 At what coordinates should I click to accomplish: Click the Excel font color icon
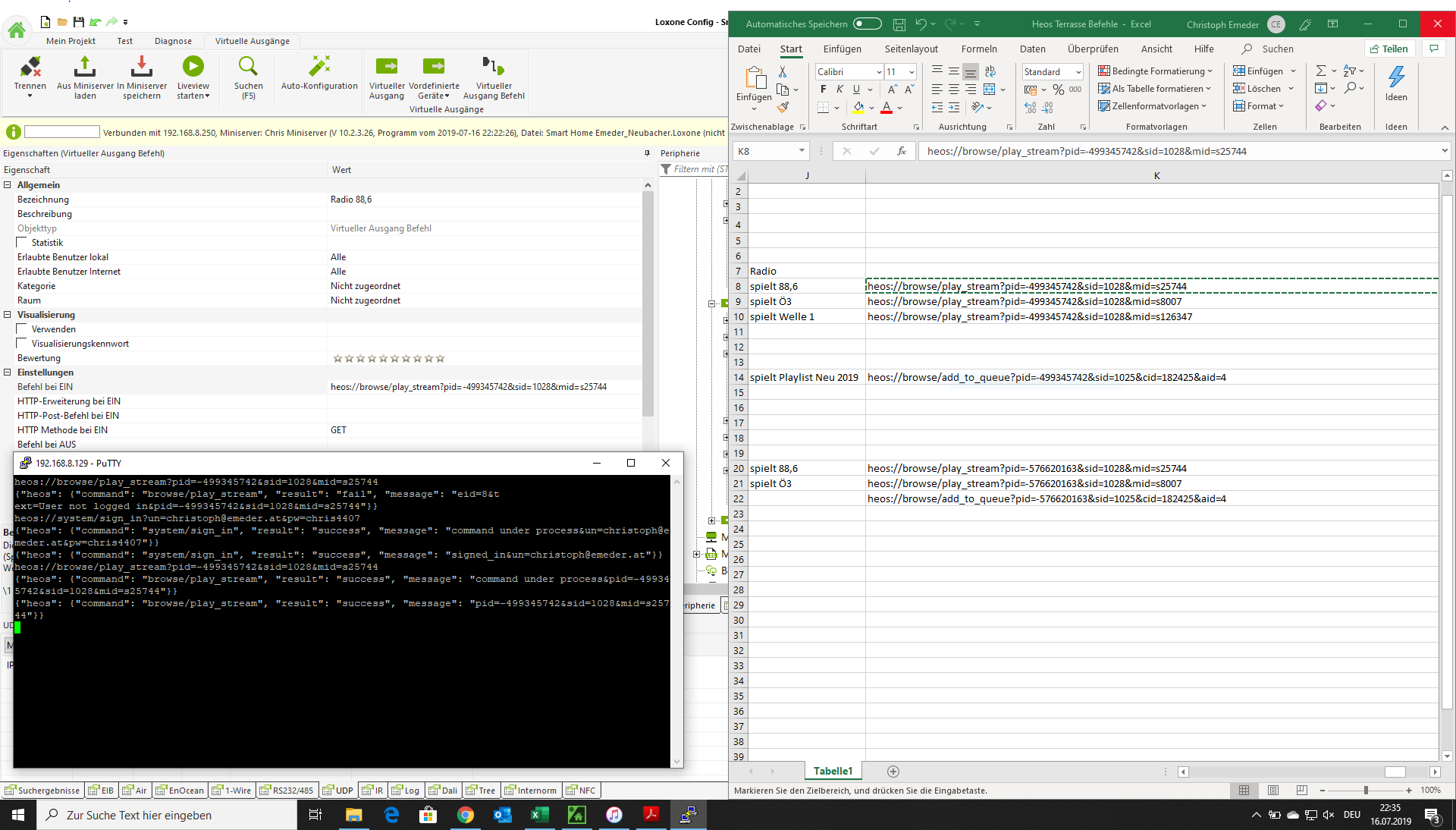(x=886, y=108)
